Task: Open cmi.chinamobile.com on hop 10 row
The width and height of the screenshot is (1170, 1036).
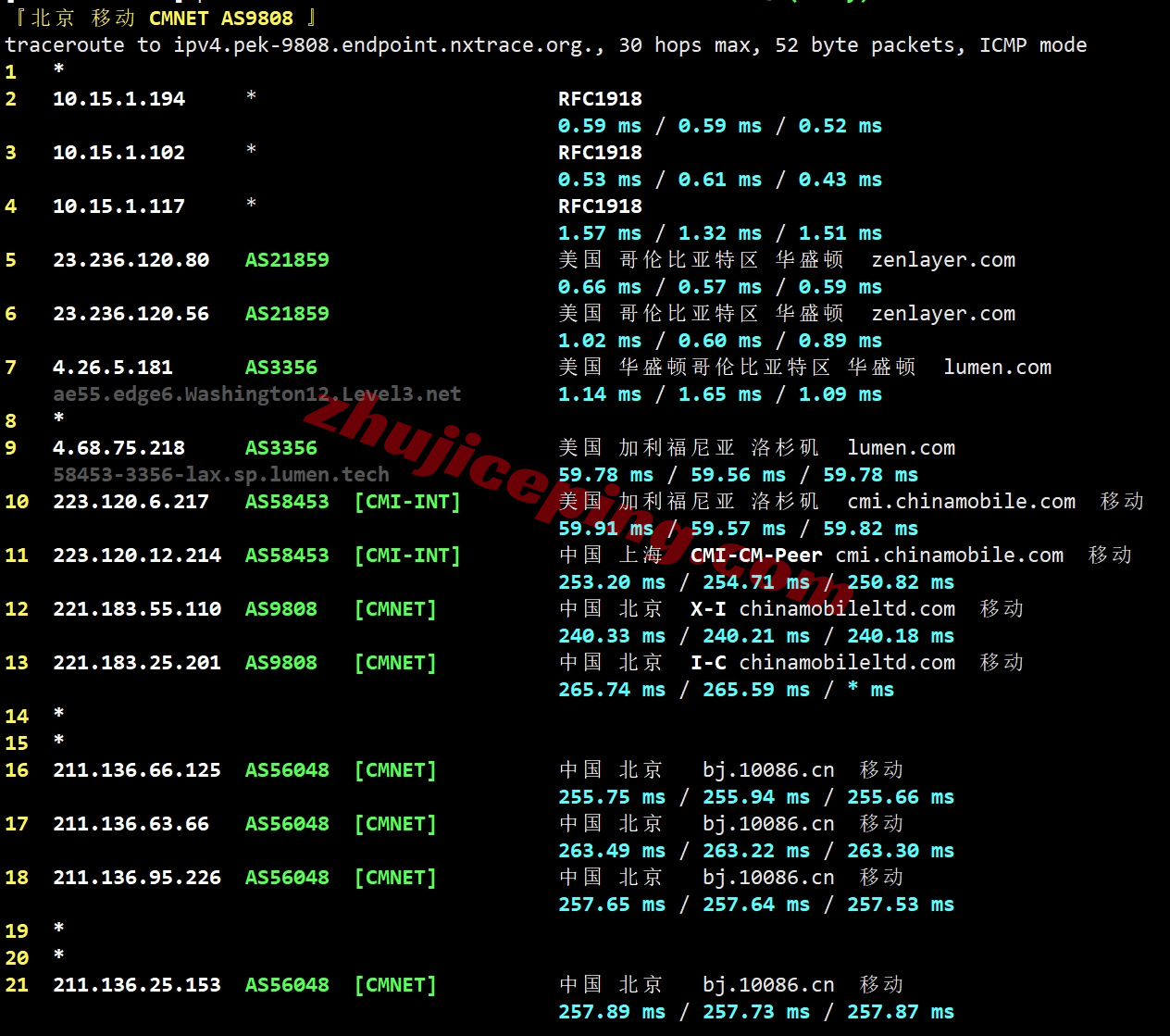Action: pos(961,502)
